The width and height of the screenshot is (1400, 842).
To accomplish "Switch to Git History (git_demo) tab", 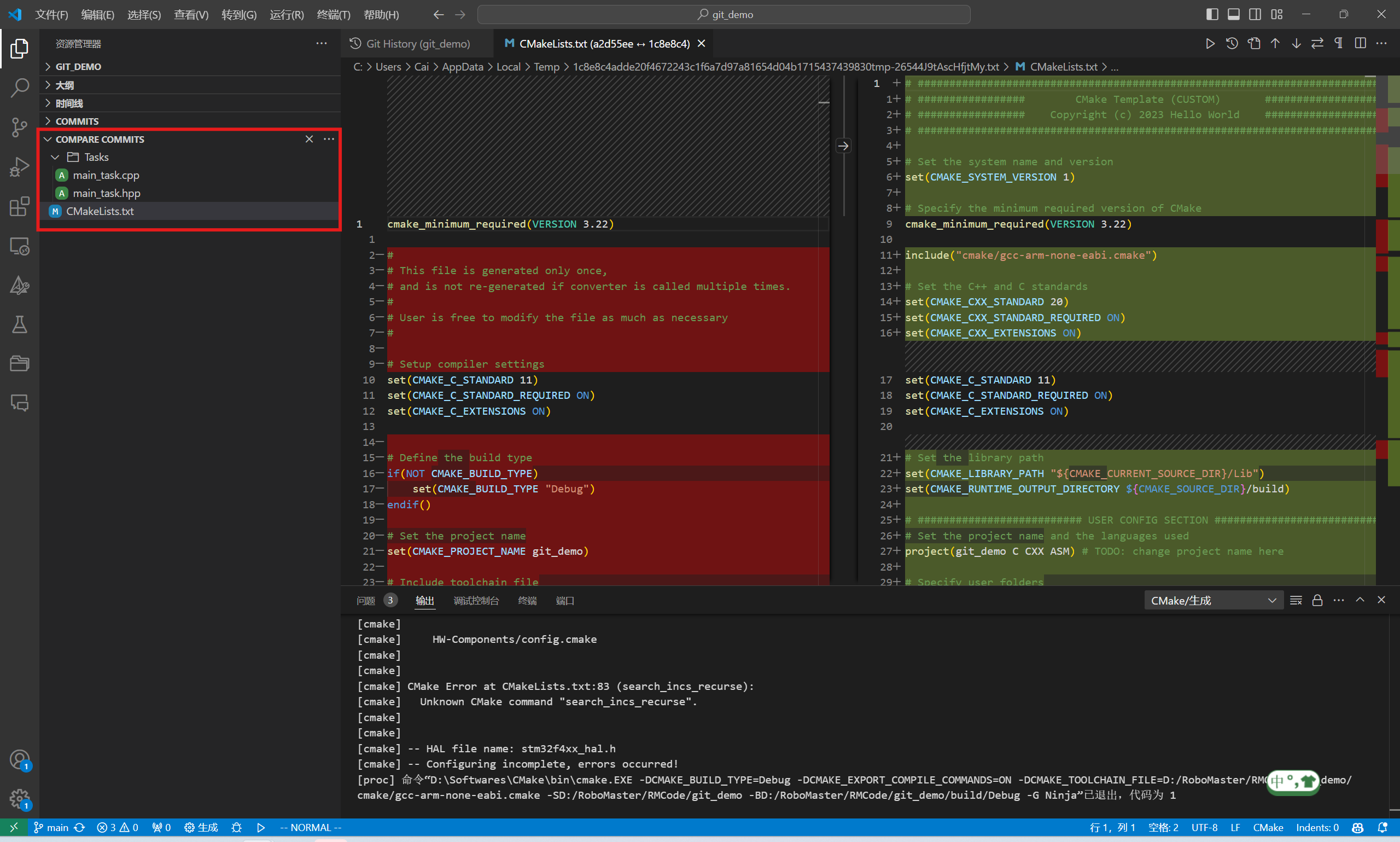I will click(x=417, y=44).
